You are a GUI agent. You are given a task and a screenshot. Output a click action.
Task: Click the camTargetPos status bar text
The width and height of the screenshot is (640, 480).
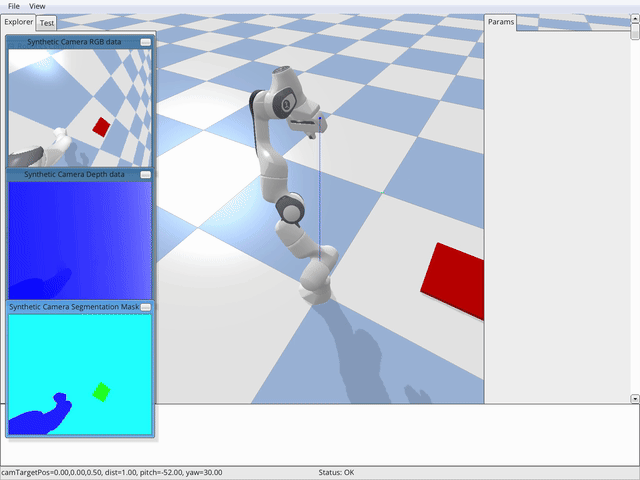(112, 472)
